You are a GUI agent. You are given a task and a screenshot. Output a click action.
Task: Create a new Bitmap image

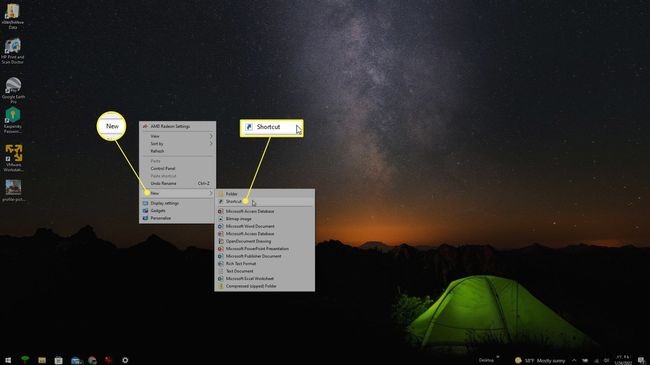coord(264,219)
